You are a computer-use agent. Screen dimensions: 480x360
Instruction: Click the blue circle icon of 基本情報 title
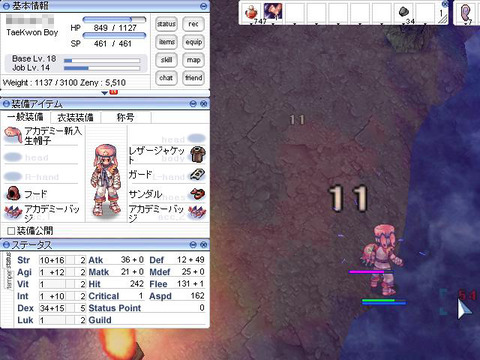[6, 6]
